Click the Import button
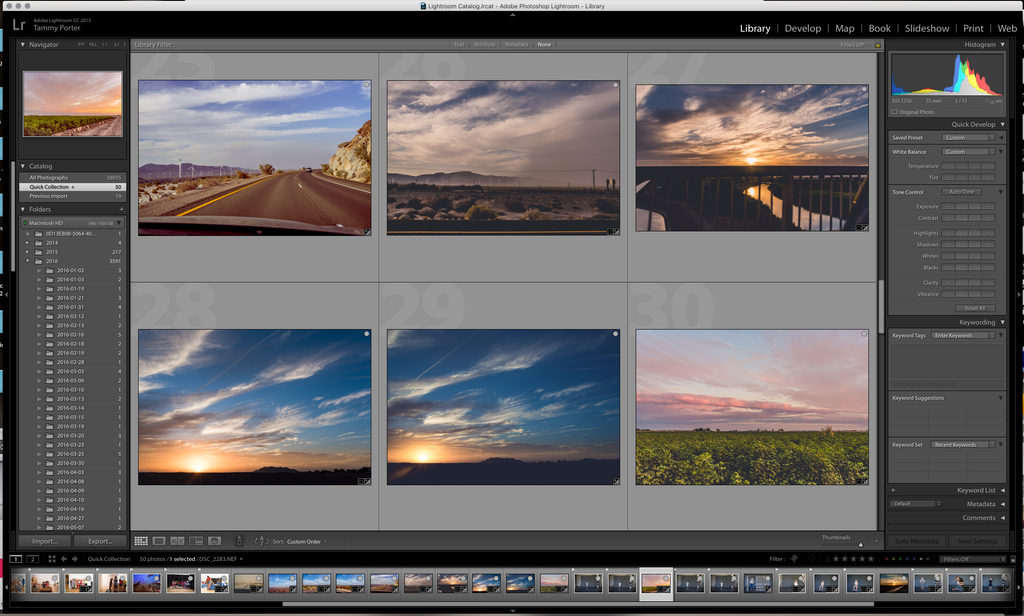 pos(43,540)
